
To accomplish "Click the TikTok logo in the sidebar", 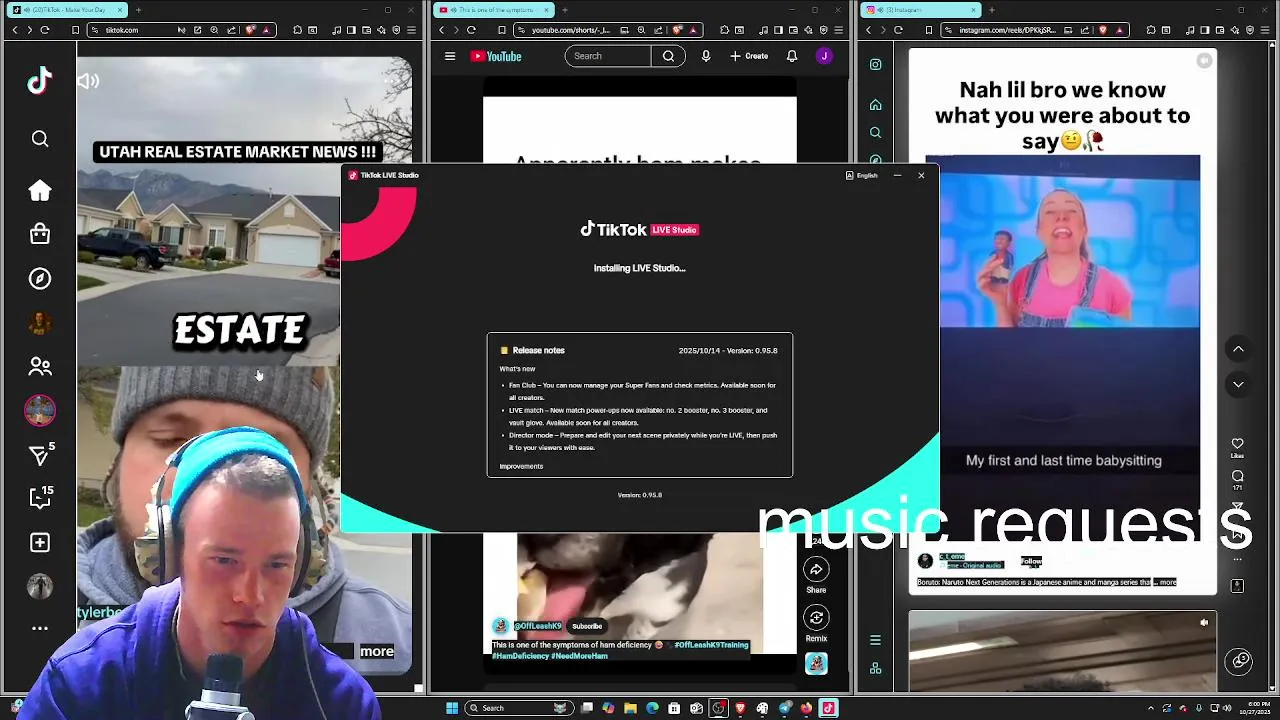I will click(x=39, y=81).
